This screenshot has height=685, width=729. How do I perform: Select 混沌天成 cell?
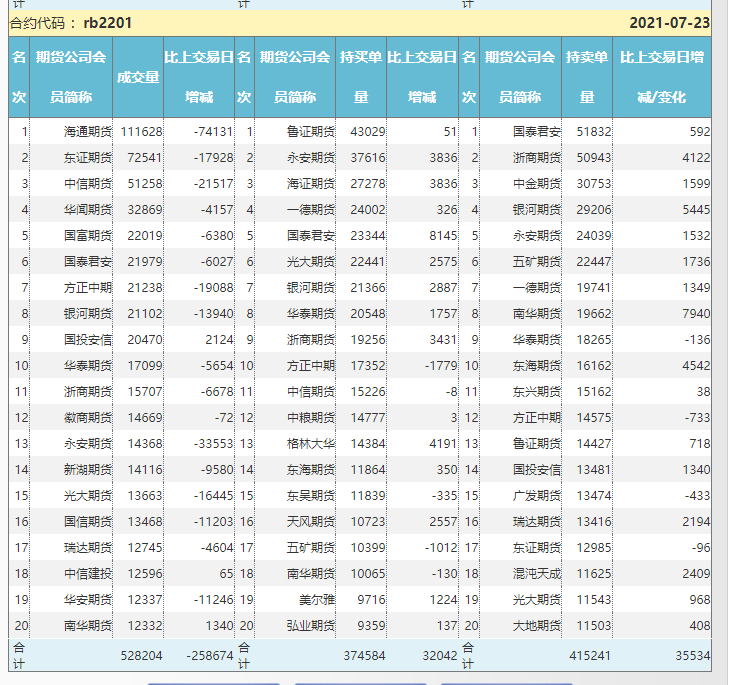tap(537, 574)
